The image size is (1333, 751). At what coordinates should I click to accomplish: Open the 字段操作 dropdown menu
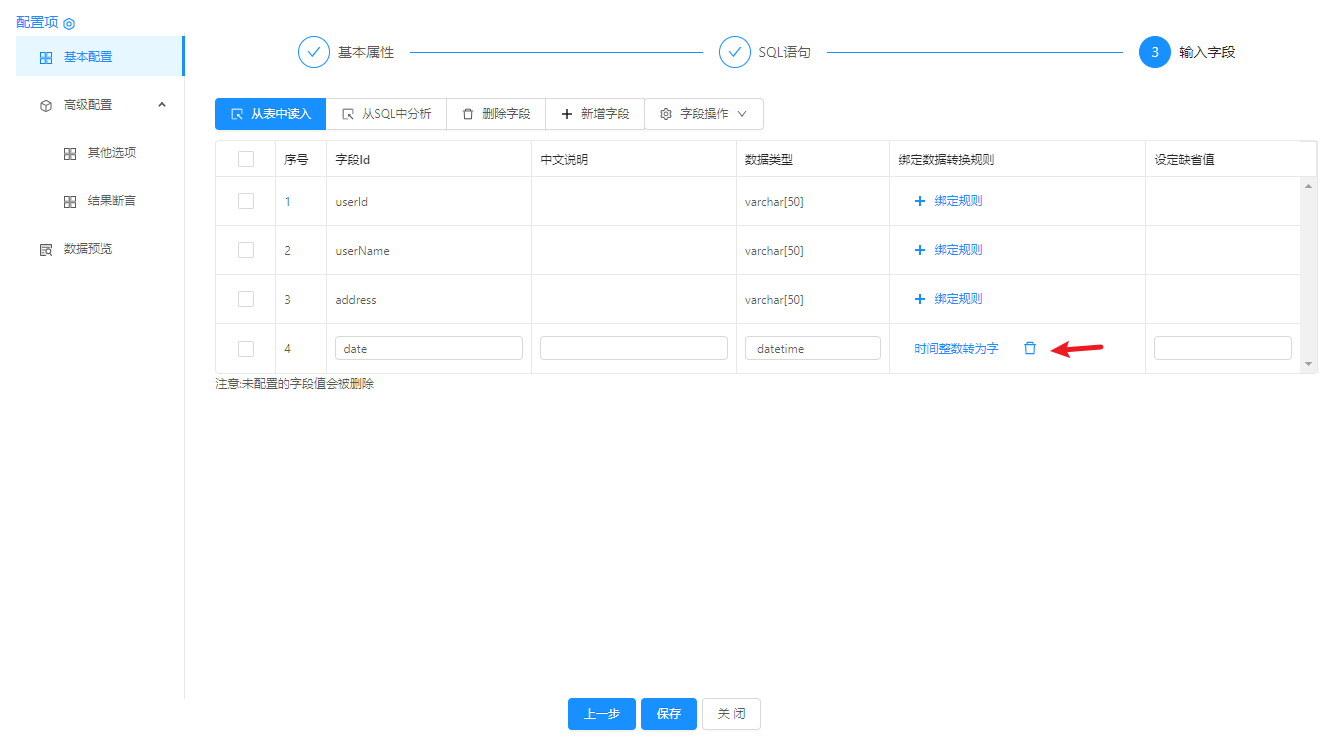pyautogui.click(x=704, y=114)
